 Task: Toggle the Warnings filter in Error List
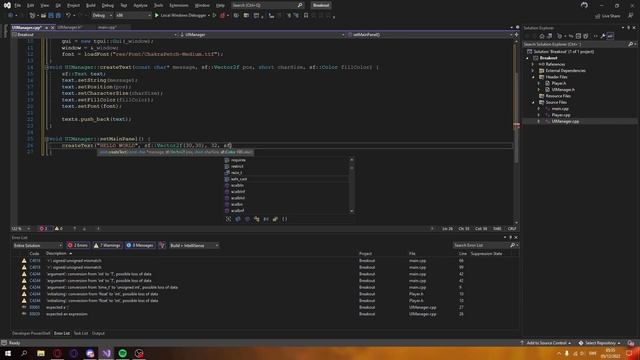107,245
